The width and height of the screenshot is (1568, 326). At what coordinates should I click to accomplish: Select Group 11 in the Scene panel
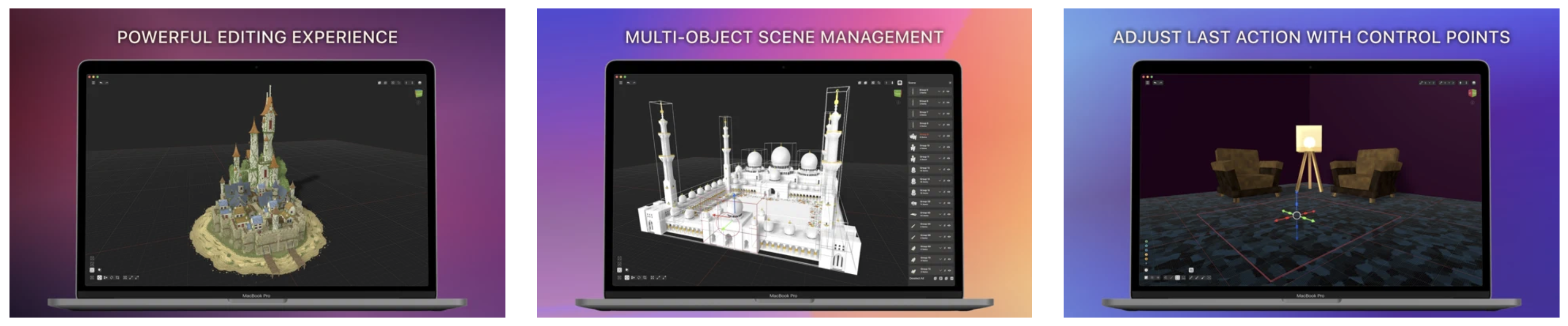[x=930, y=158]
